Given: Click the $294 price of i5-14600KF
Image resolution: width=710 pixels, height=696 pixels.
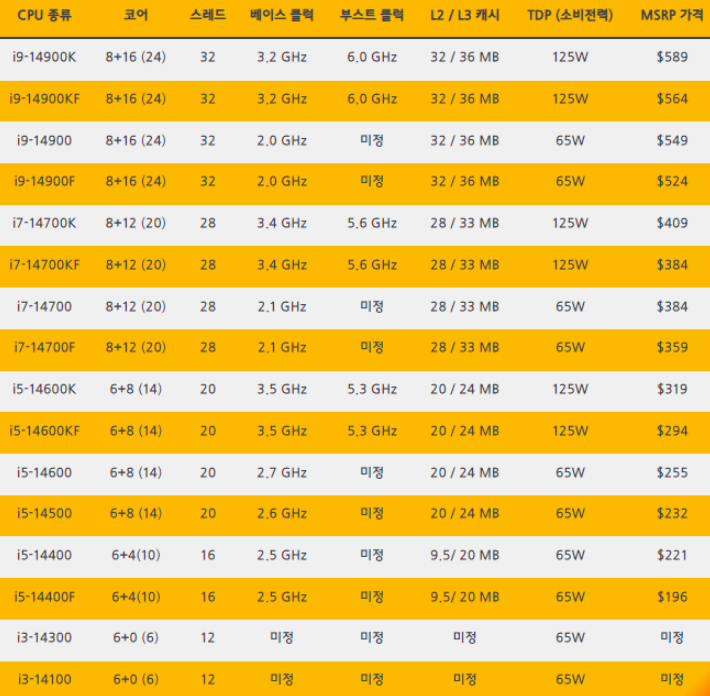Looking at the screenshot, I should click(x=672, y=431).
